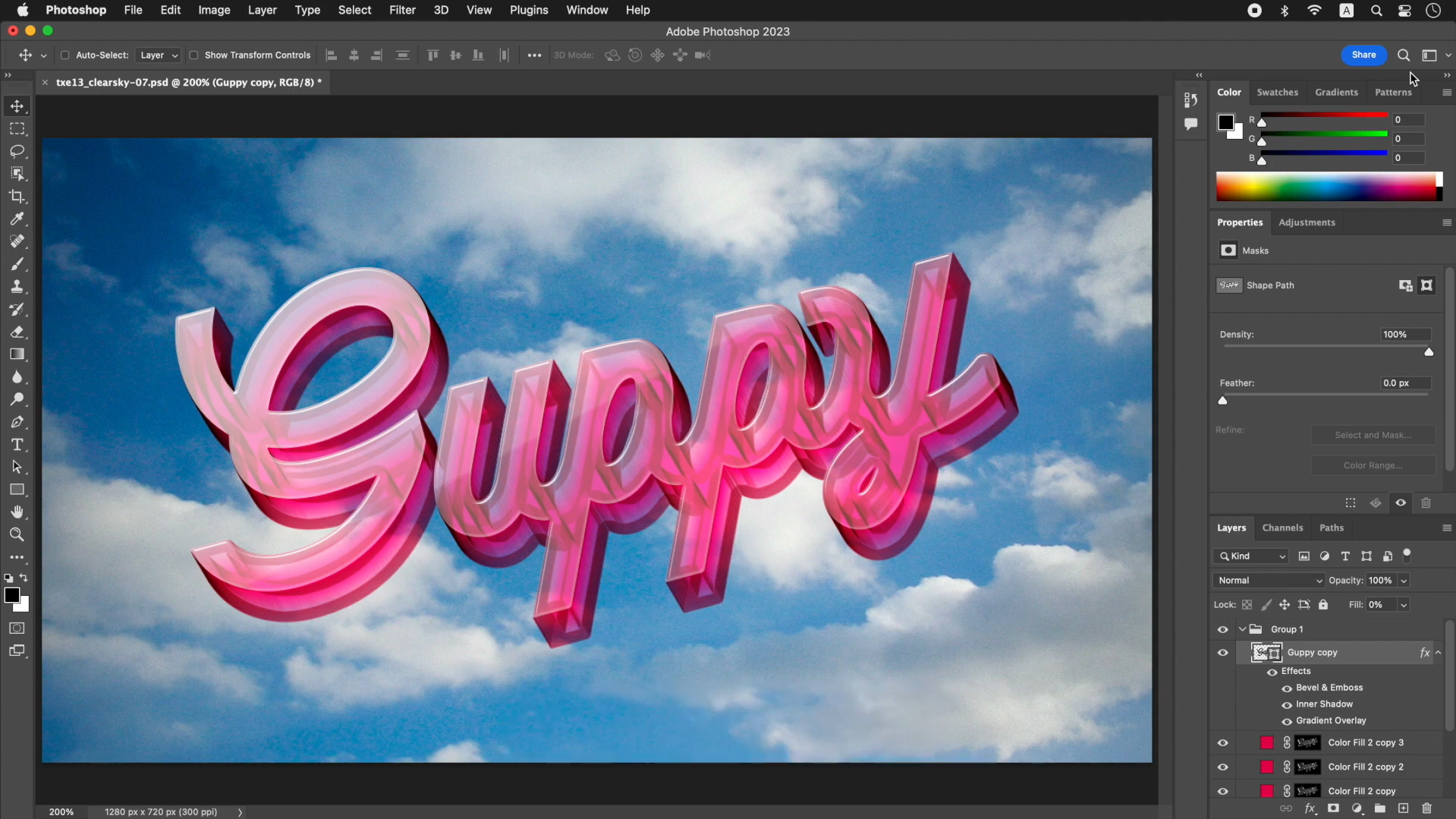Click the Share button
The width and height of the screenshot is (1456, 819).
tap(1363, 55)
